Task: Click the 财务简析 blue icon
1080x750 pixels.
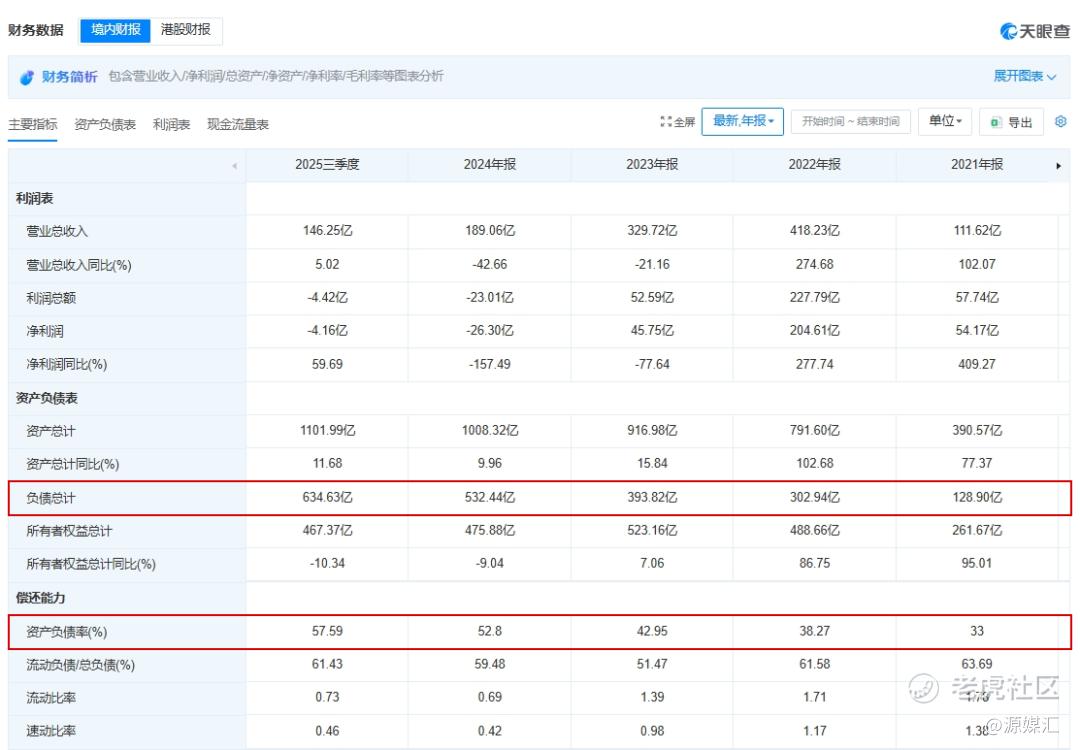Action: point(26,77)
